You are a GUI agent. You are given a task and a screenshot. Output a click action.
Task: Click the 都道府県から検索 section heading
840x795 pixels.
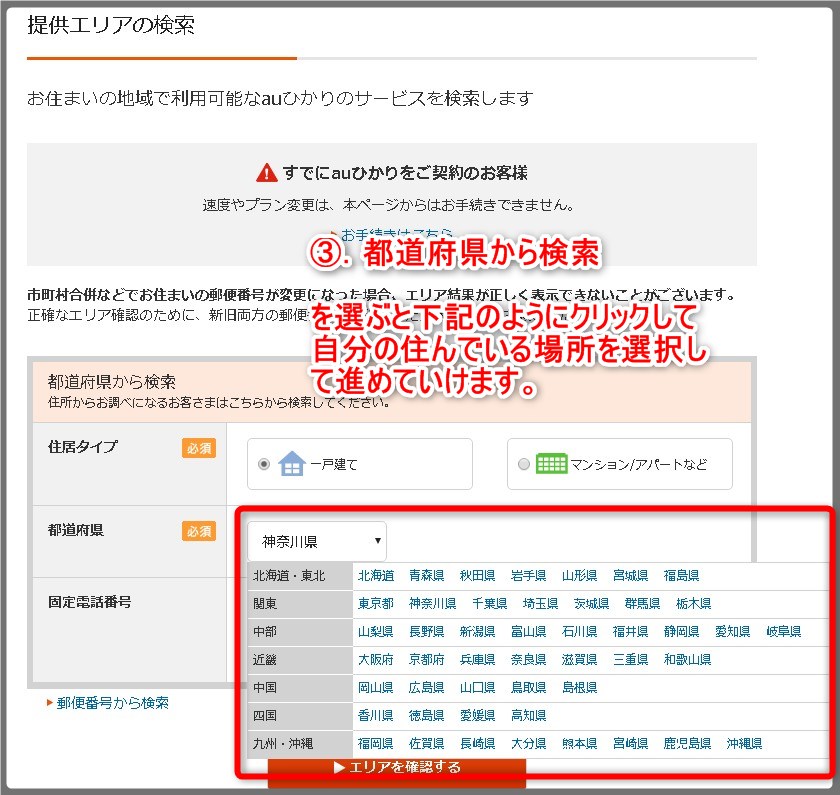(x=111, y=381)
